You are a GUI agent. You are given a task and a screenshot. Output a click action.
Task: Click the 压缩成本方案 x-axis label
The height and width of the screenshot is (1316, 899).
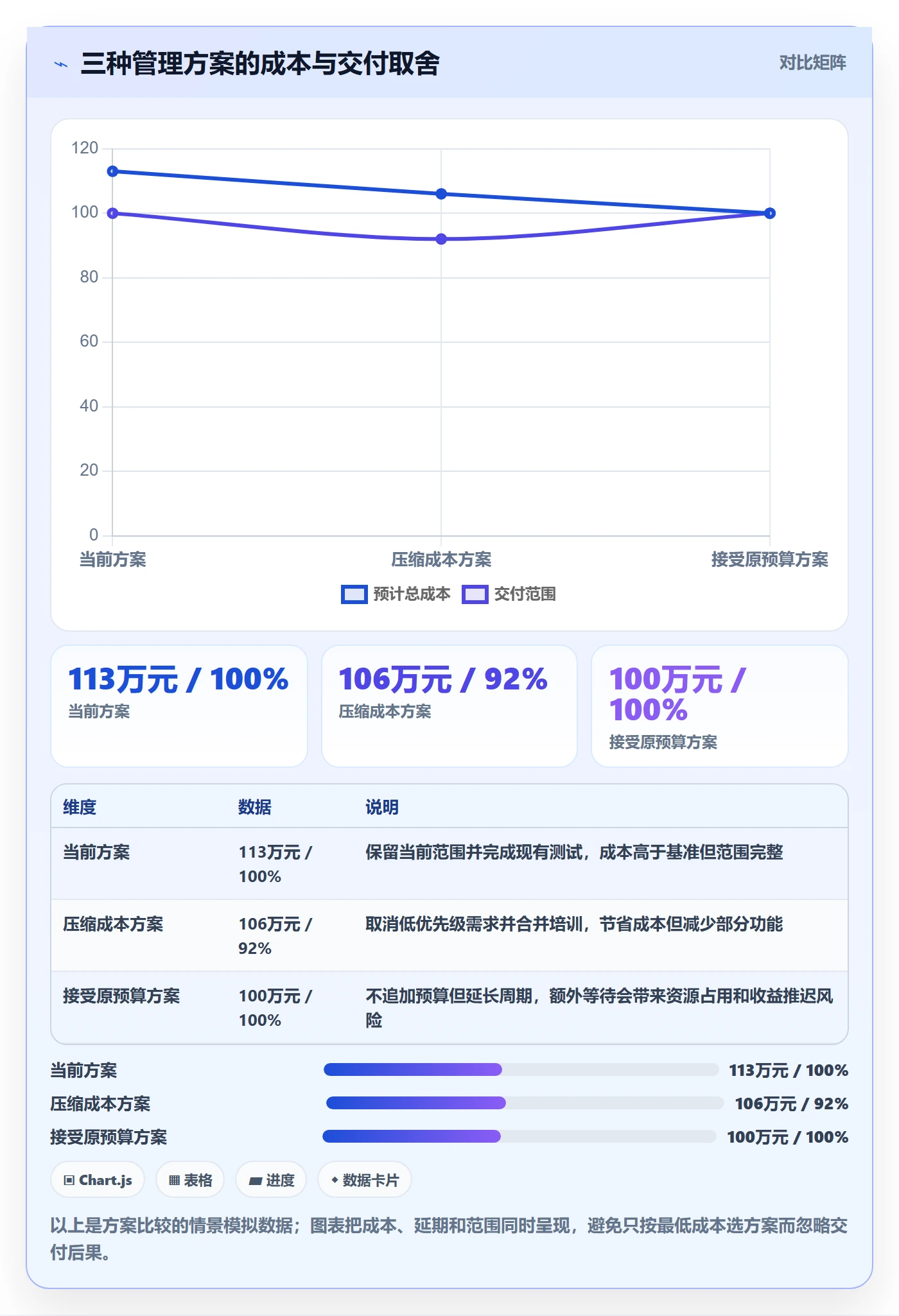pos(441,560)
